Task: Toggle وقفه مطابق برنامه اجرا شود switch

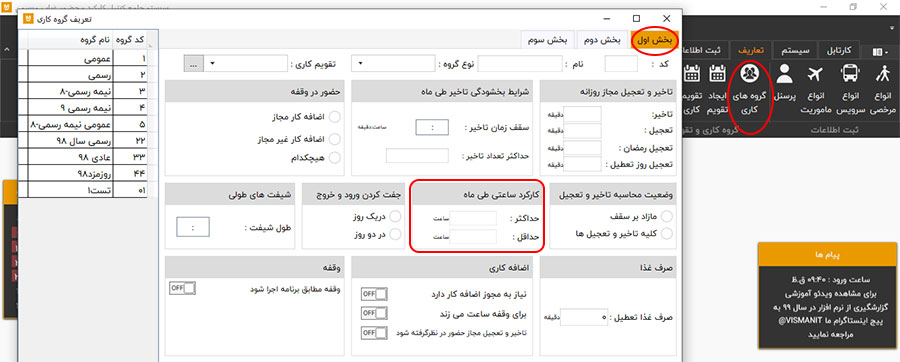Action: pos(183,288)
